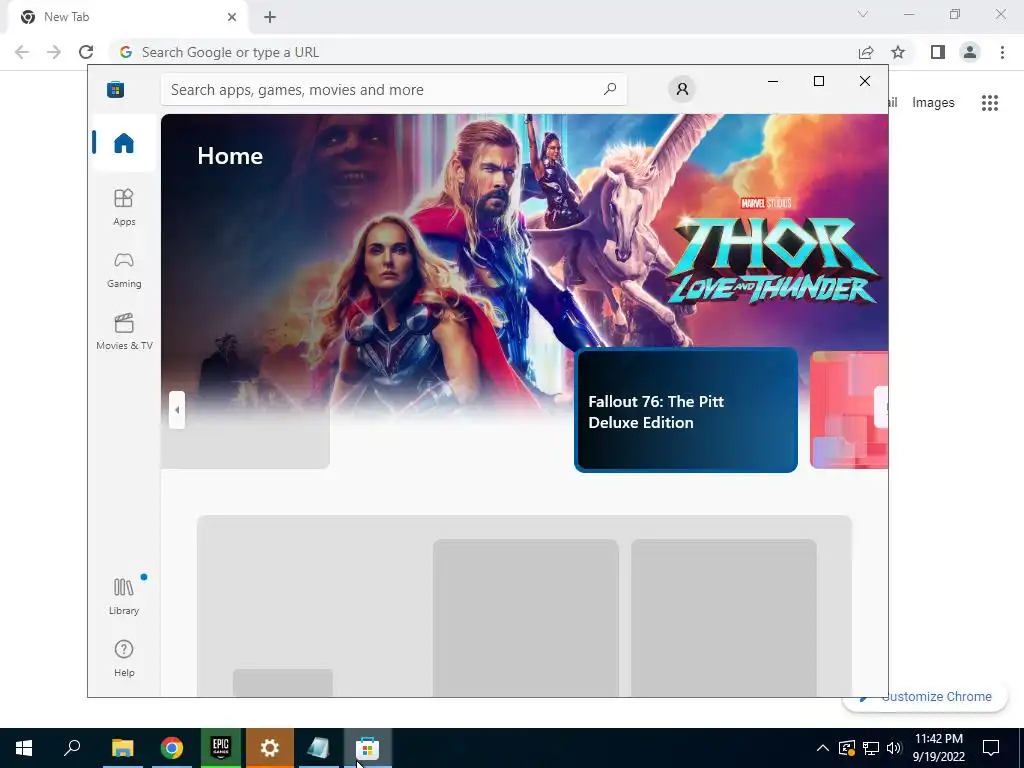Open the notification center

tap(991, 748)
